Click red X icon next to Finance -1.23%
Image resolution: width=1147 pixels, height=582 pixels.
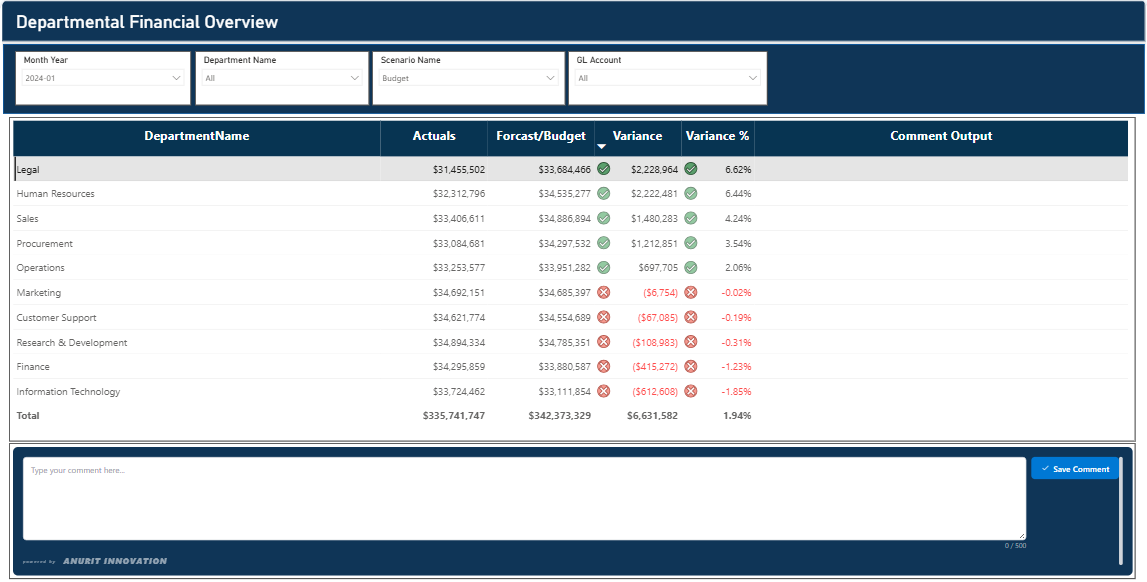click(691, 366)
